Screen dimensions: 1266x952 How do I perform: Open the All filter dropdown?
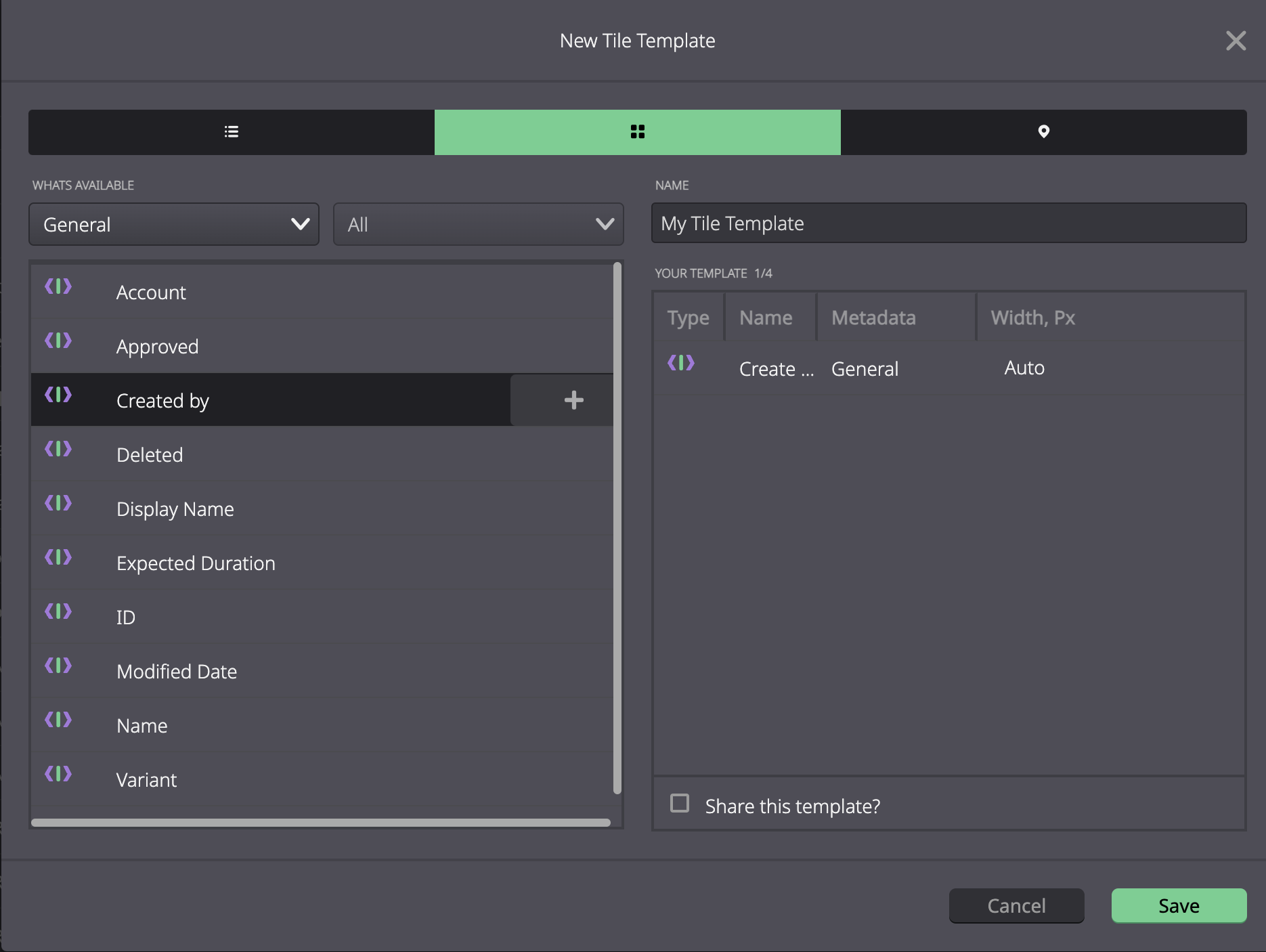(x=479, y=224)
